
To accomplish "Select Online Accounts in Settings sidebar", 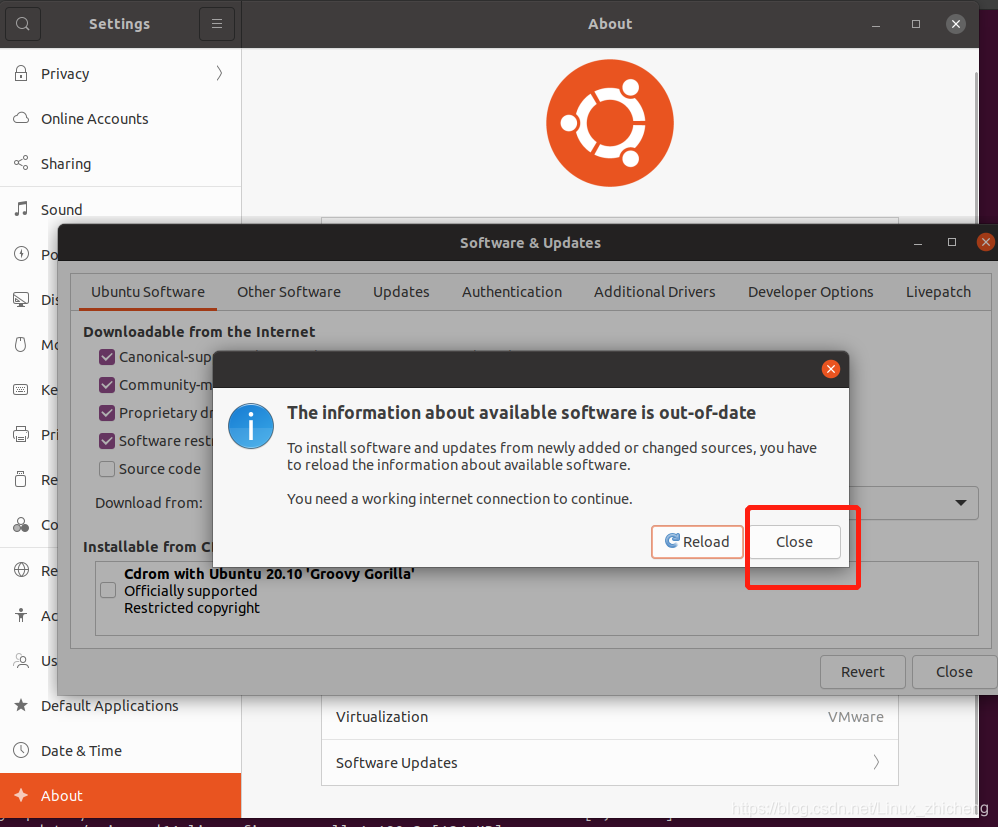I will coord(120,118).
